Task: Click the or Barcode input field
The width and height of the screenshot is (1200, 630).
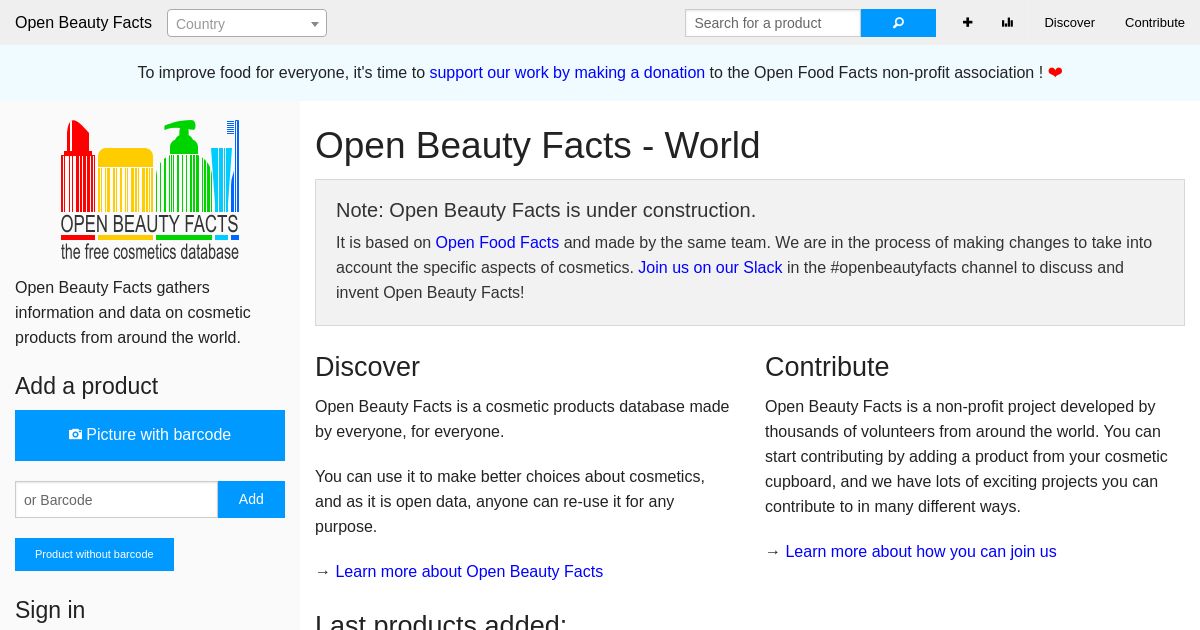Action: 116,499
